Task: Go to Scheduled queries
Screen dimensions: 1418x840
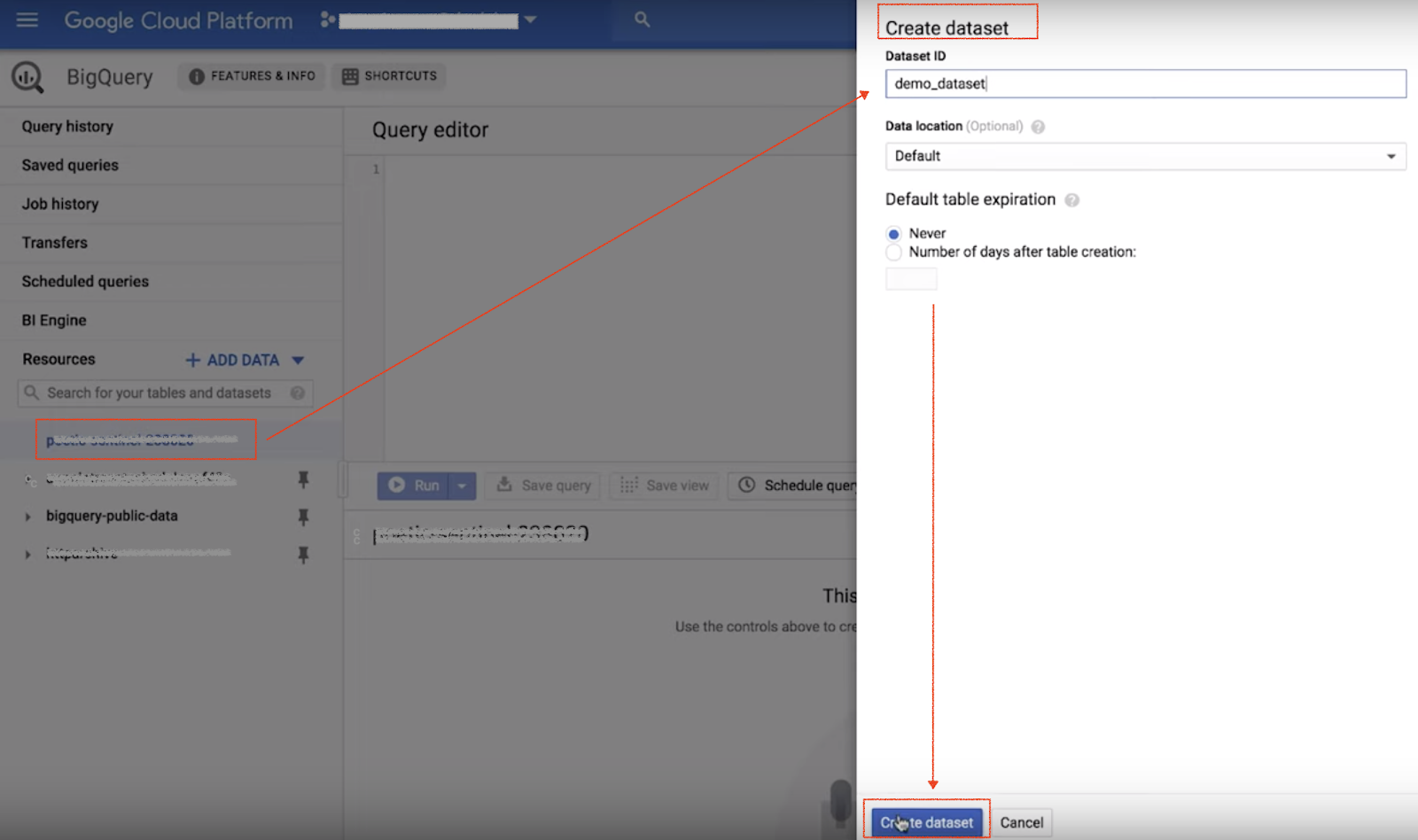Action: pyautogui.click(x=85, y=282)
